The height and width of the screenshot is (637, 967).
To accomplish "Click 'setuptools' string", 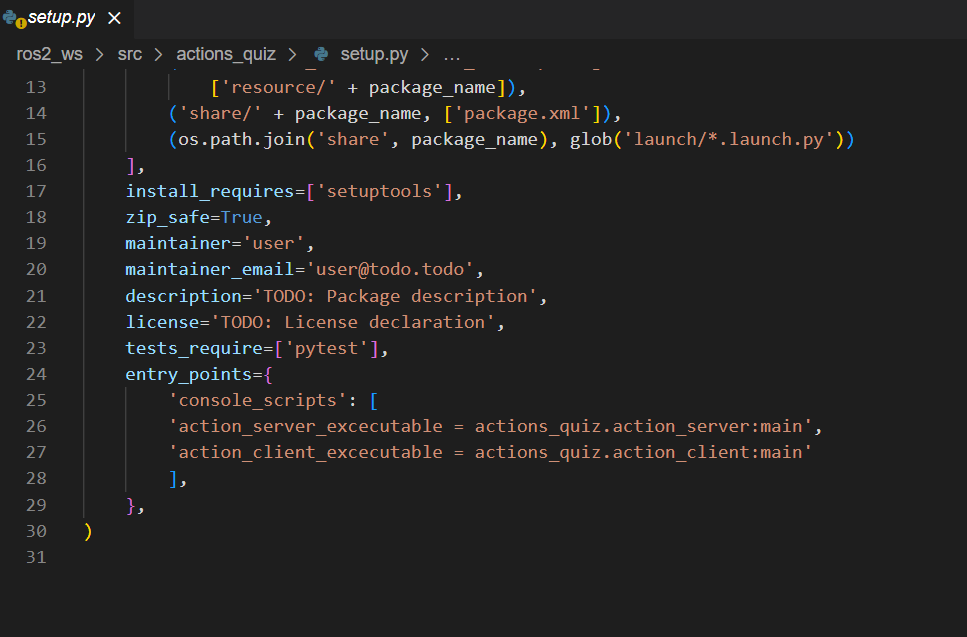I will click(x=379, y=191).
